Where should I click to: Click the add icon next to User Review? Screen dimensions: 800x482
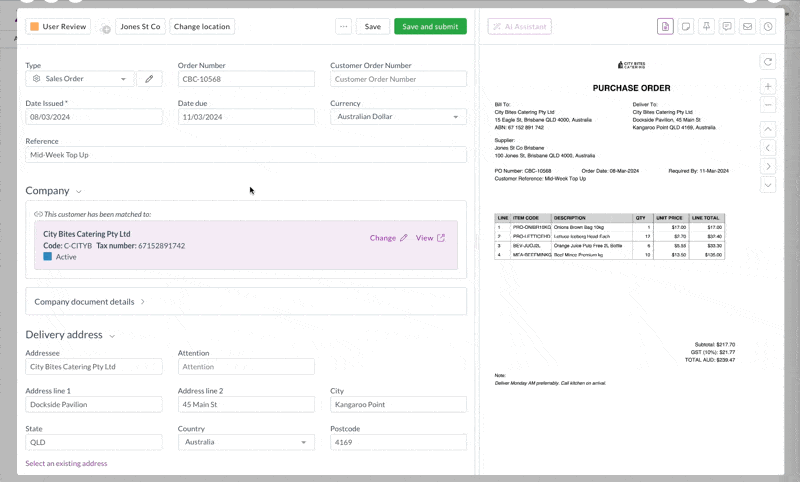tap(105, 29)
